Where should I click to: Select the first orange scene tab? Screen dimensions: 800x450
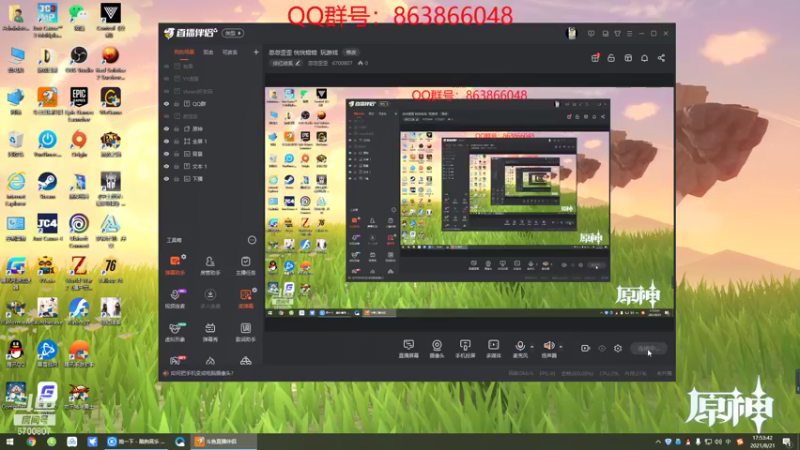pyautogui.click(x=184, y=52)
